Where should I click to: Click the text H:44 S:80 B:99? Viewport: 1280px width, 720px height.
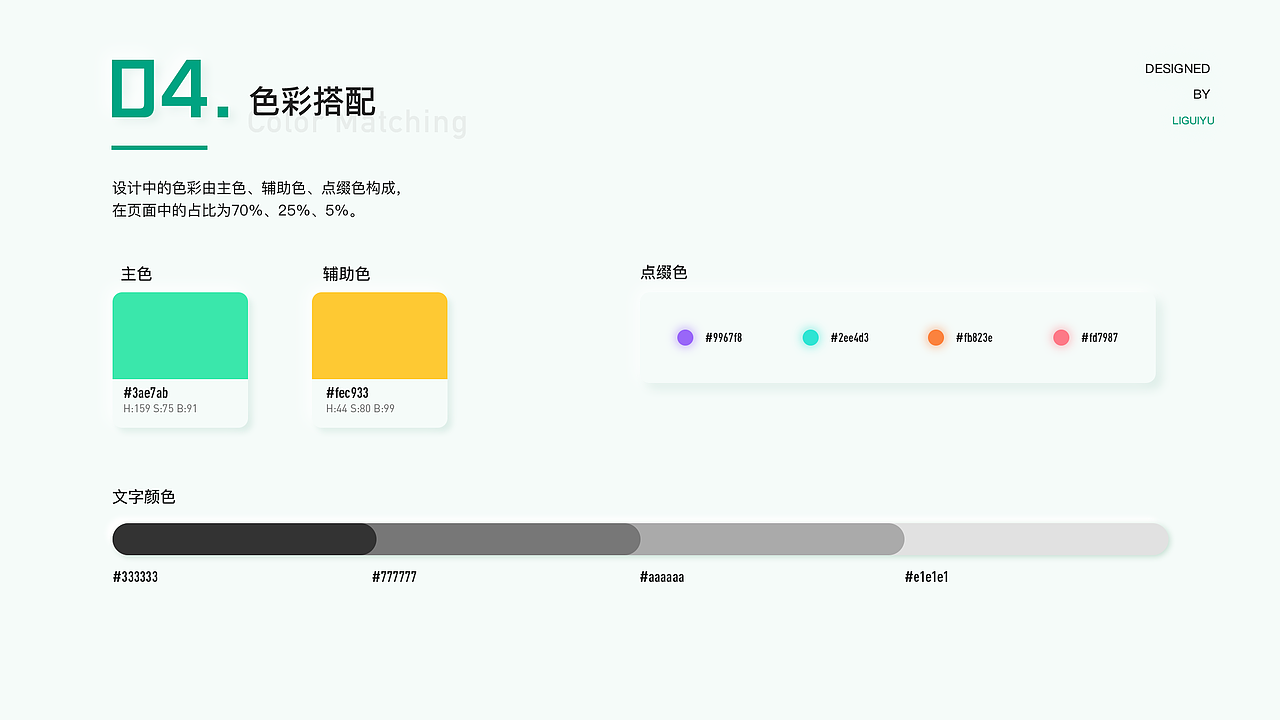pyautogui.click(x=360, y=409)
